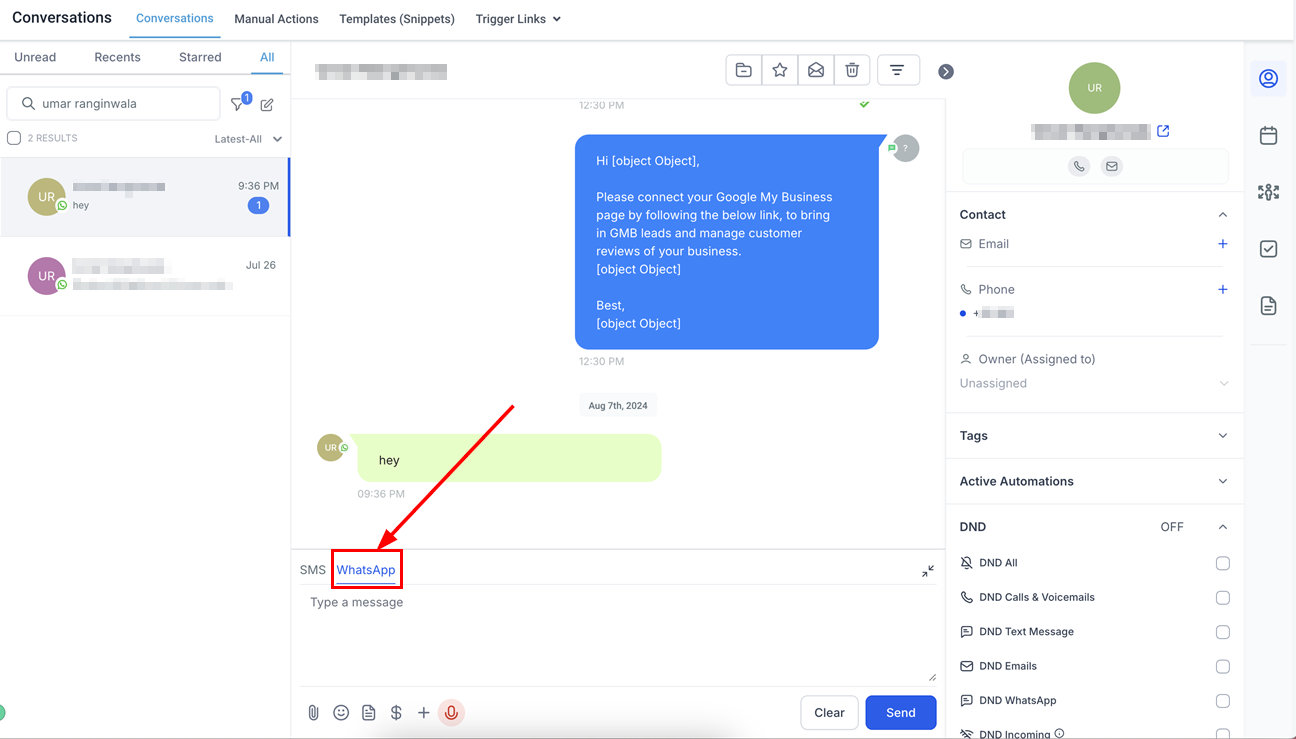
Task: Collapse message composer arrows icon
Action: 928,571
